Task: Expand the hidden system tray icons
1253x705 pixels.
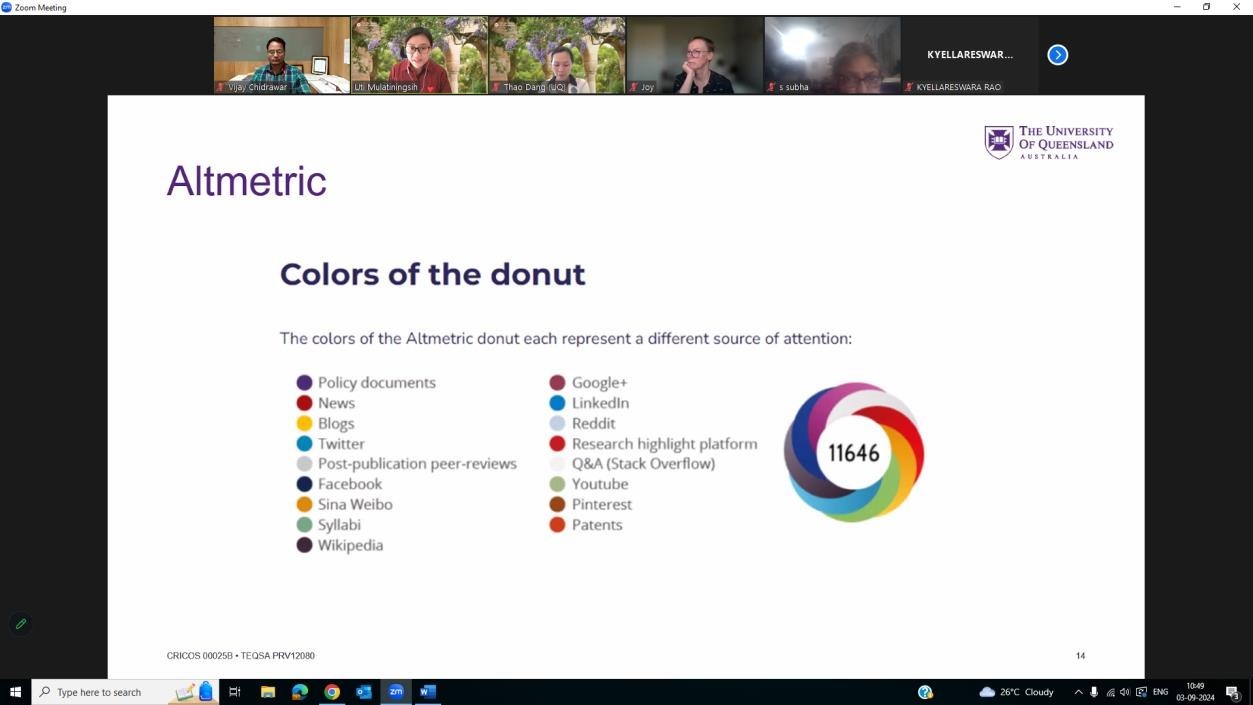Action: pyautogui.click(x=1078, y=692)
